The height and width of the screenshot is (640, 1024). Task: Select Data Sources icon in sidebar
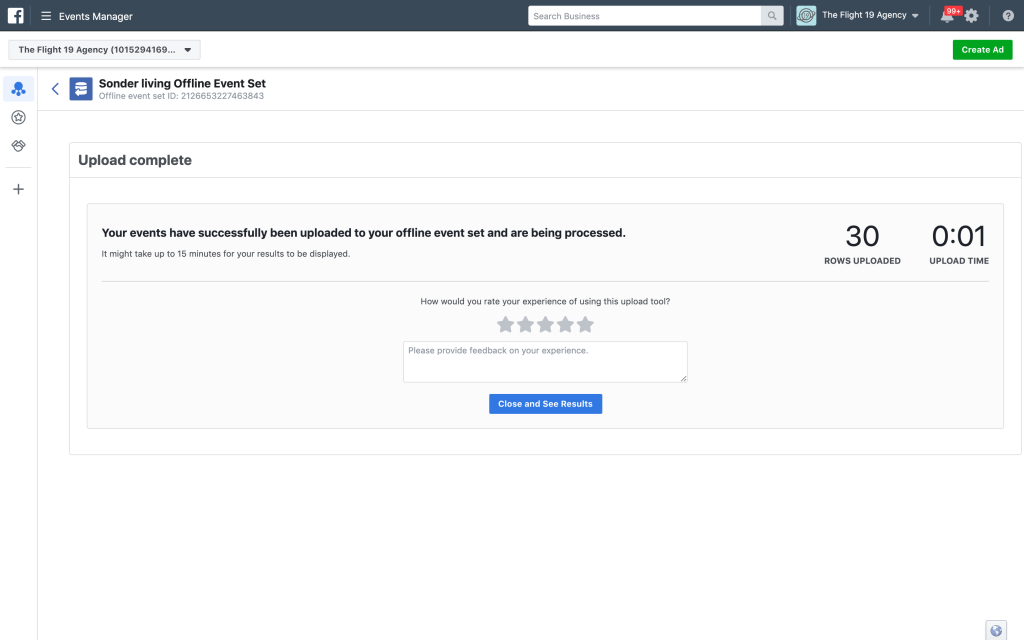[x=18, y=89]
